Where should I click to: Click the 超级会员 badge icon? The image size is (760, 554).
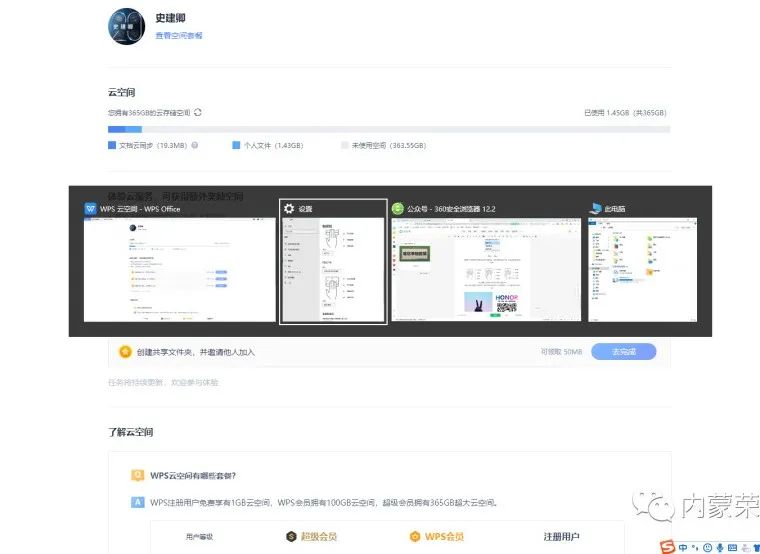(x=291, y=537)
